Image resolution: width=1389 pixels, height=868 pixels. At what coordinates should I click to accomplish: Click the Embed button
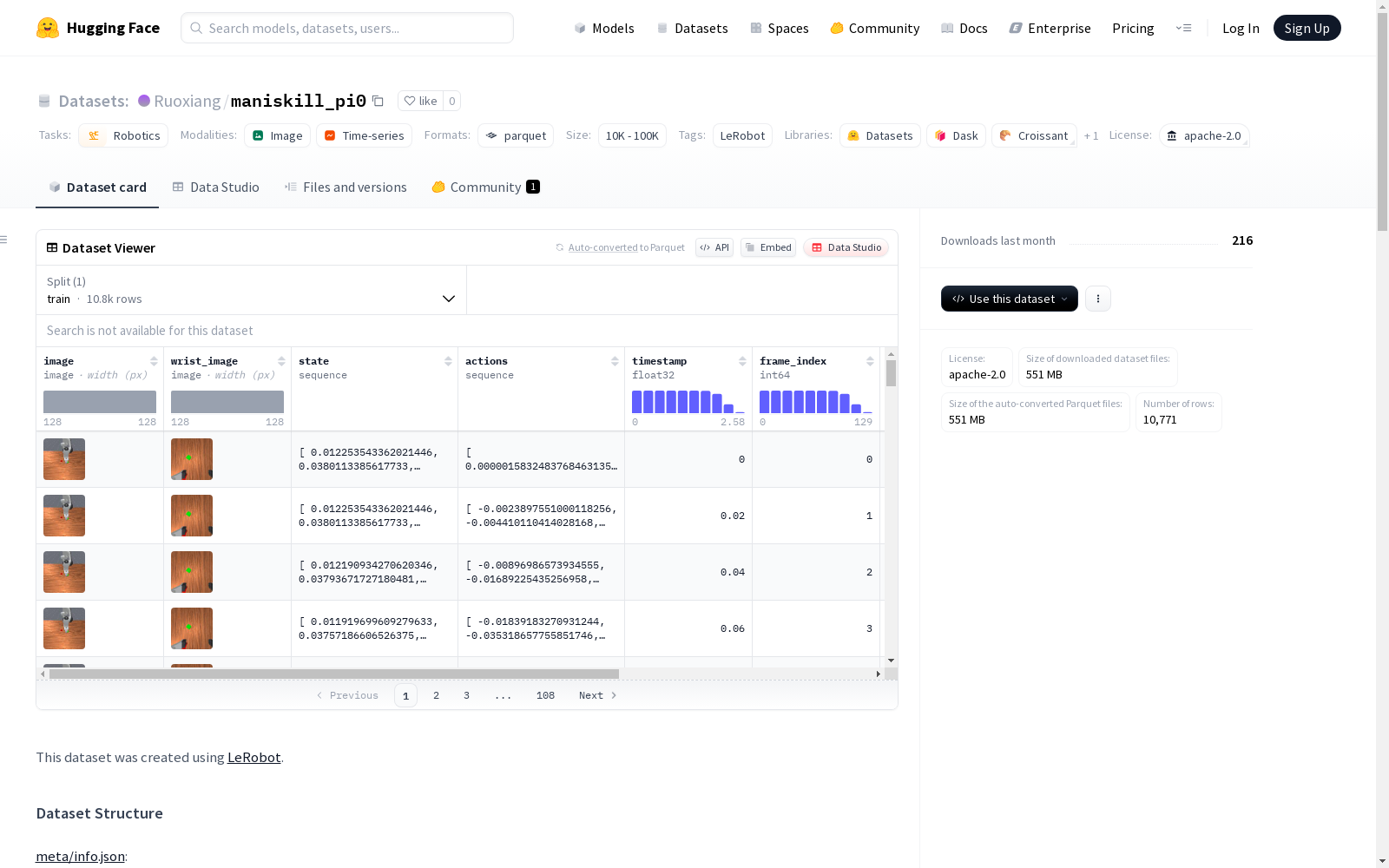768,247
